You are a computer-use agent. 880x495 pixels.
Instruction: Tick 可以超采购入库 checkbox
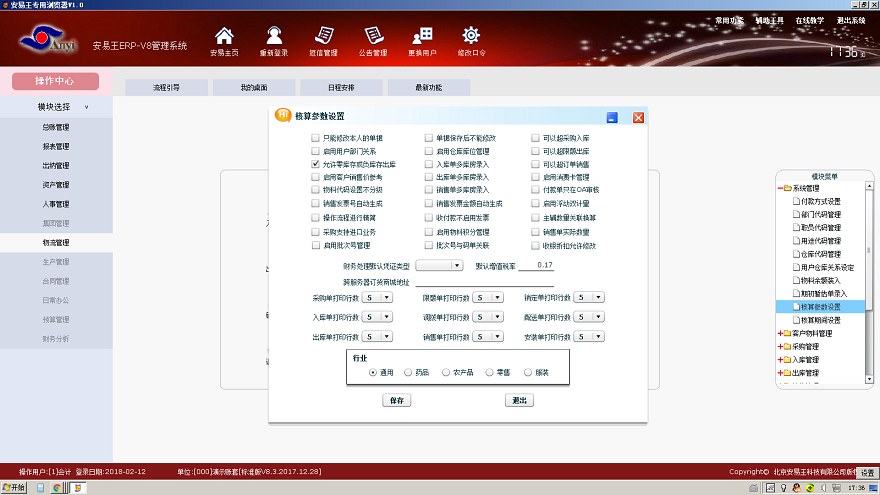click(535, 138)
